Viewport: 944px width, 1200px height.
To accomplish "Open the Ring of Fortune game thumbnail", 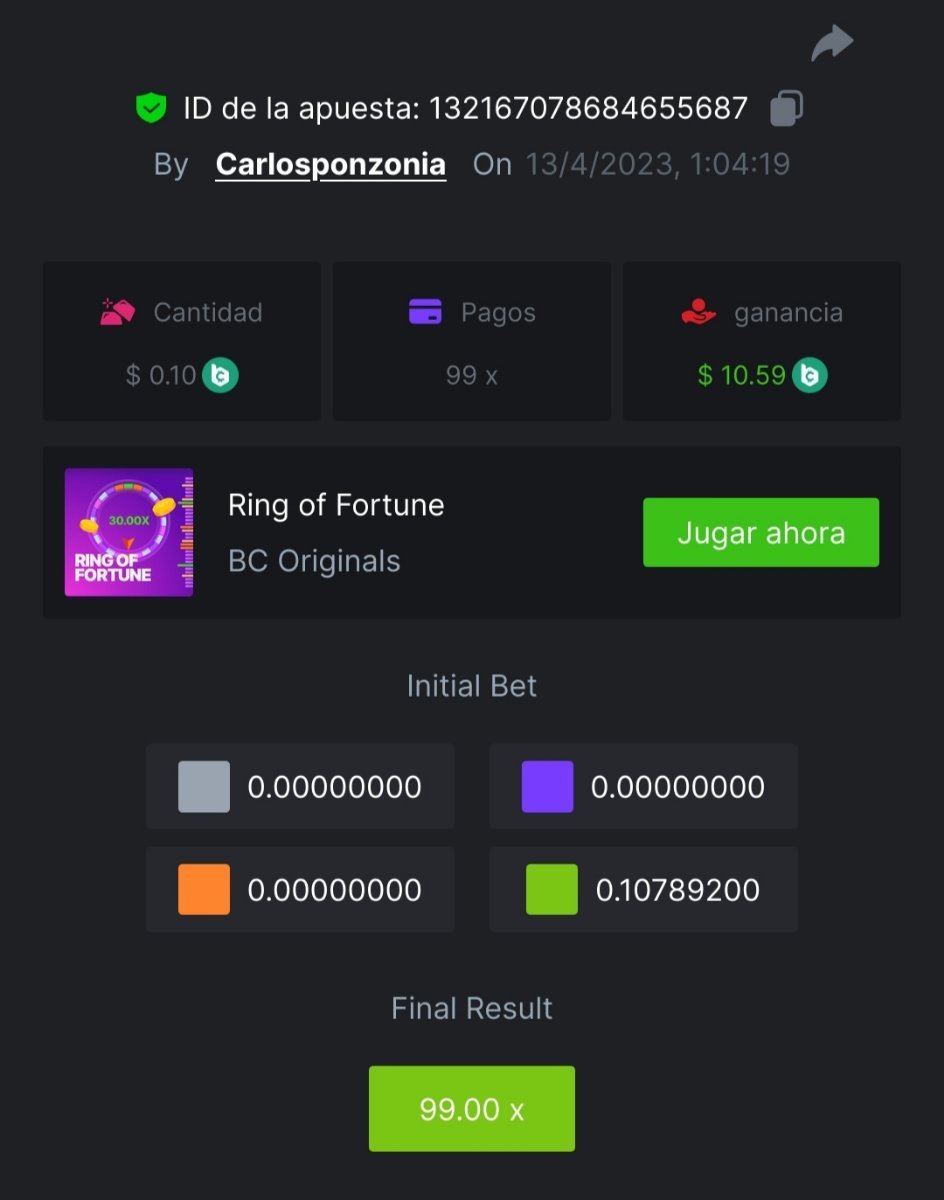I will [129, 532].
